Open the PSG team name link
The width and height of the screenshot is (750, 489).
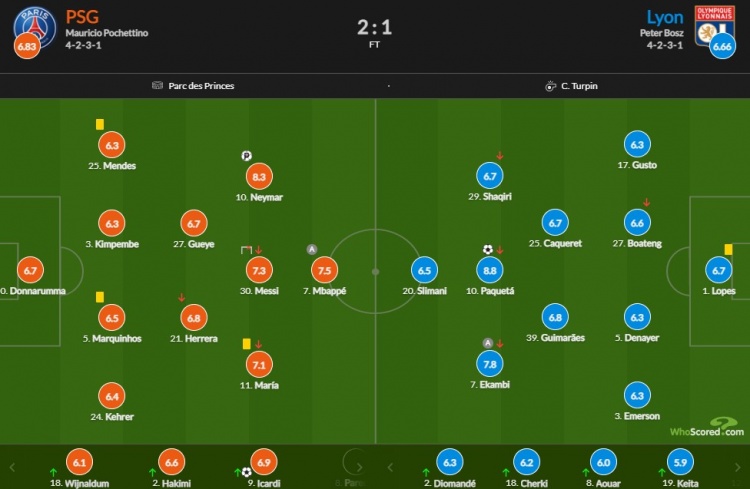coord(82,17)
